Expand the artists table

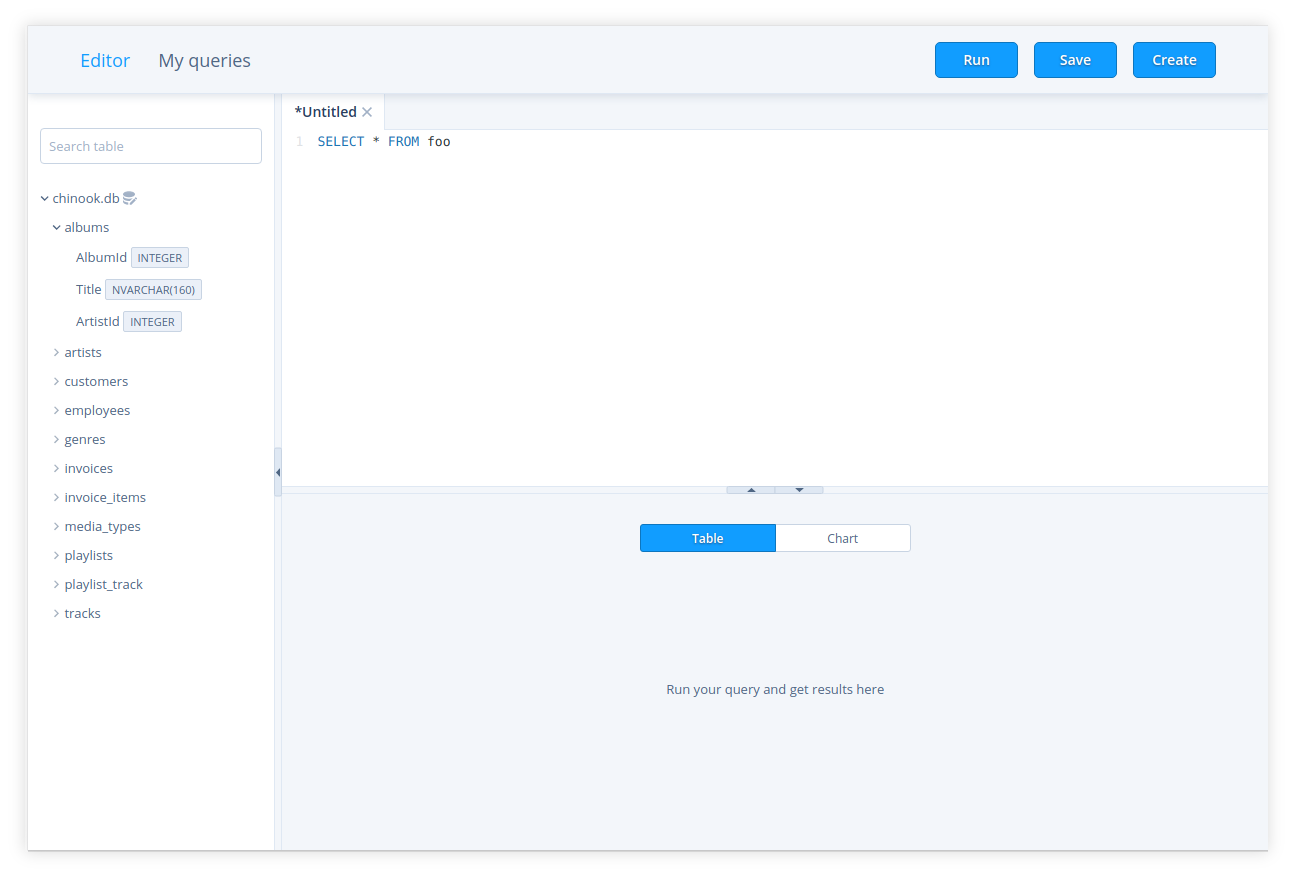coord(57,352)
